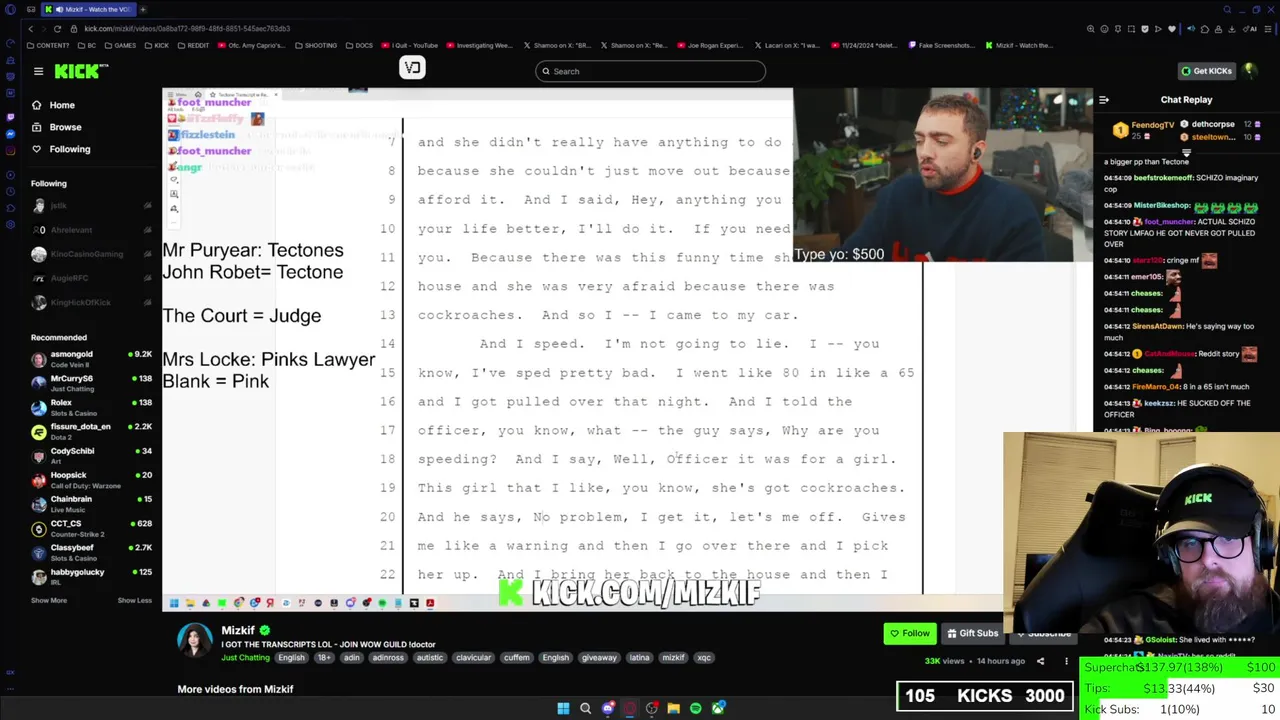Share the video via share icon
1280x720 pixels.
[x=1040, y=661]
